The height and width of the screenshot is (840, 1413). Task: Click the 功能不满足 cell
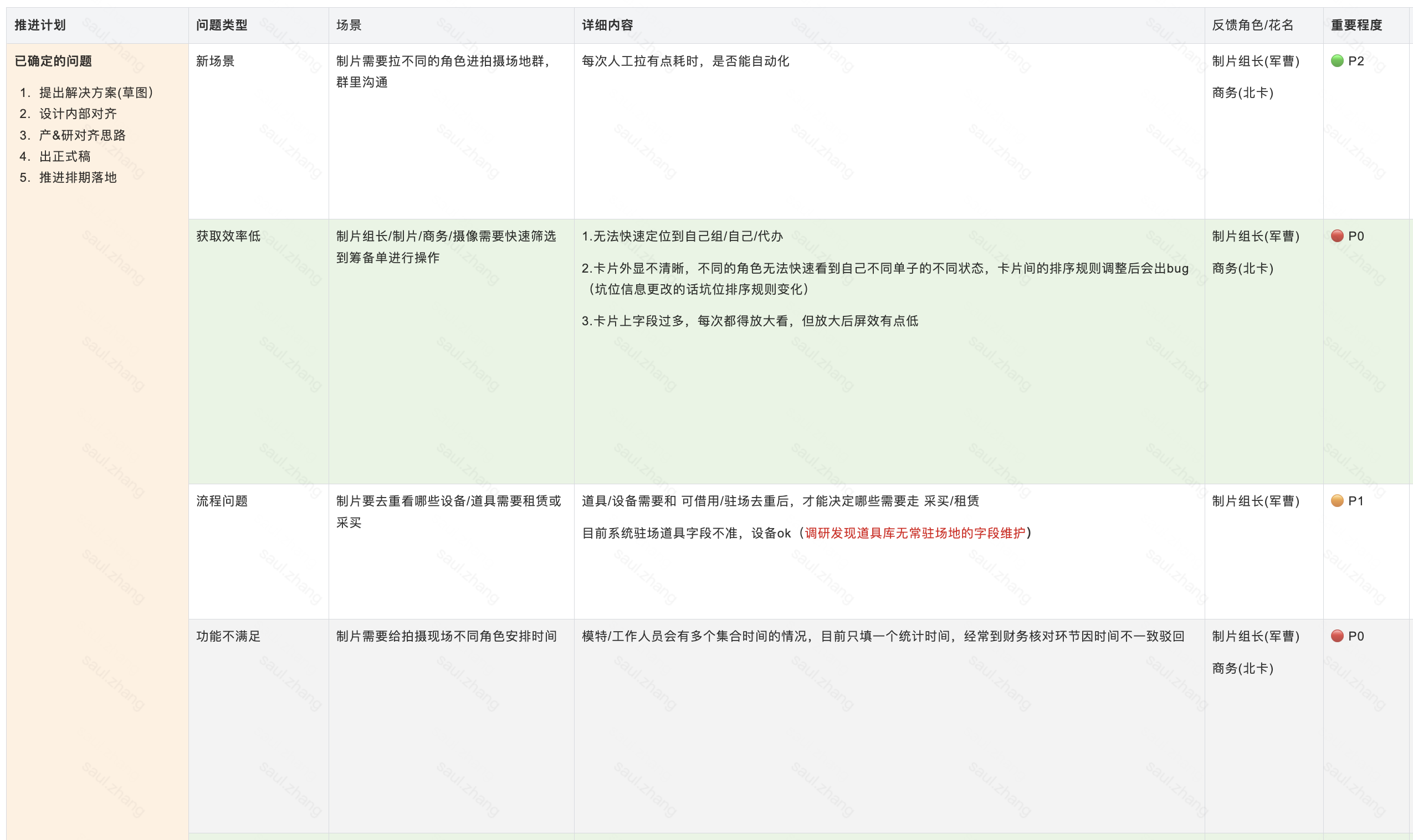coord(228,636)
